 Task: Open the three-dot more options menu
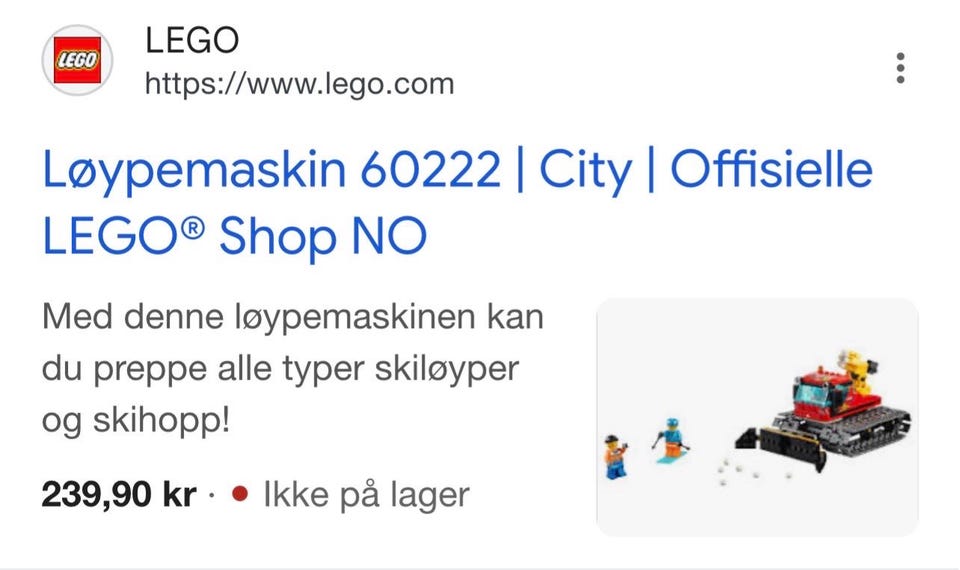click(x=900, y=68)
